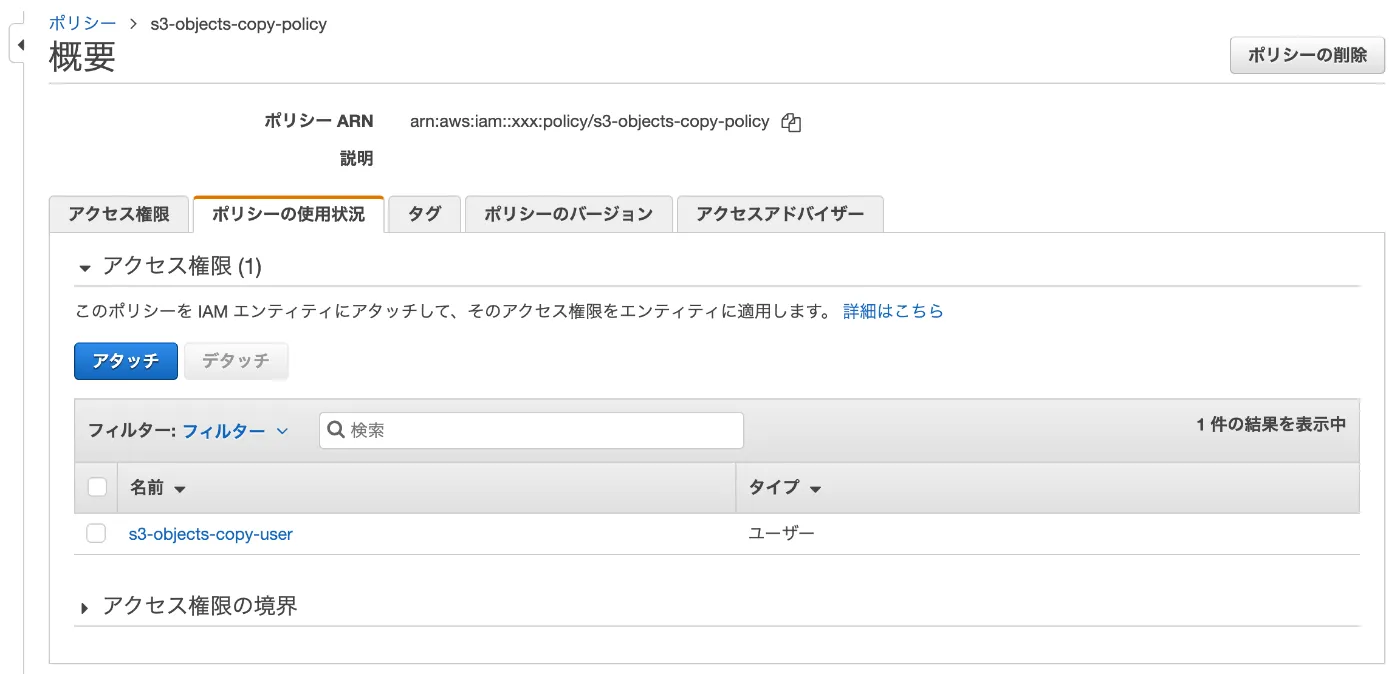
Task: Copy the policy ARN using copy icon
Action: (x=791, y=123)
